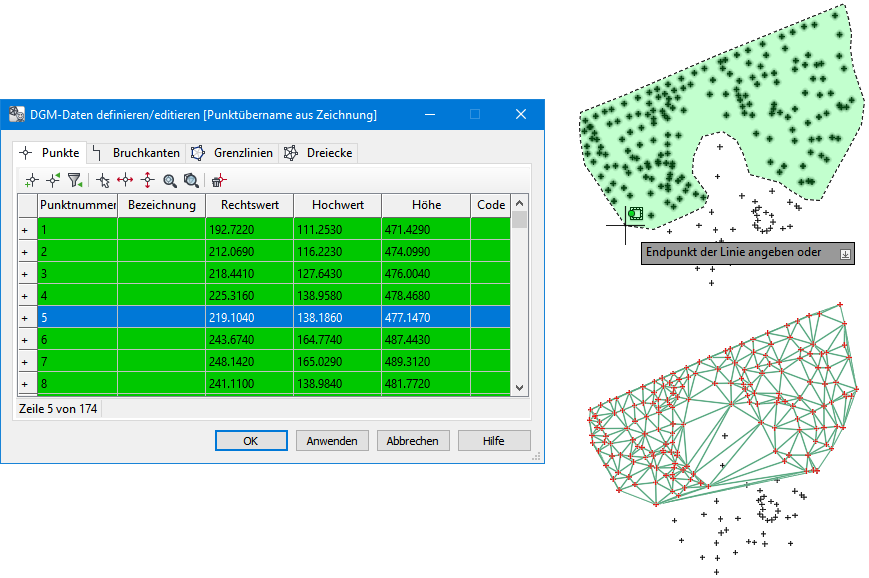Expand row of point number 8
The image size is (869, 578).
25,384
